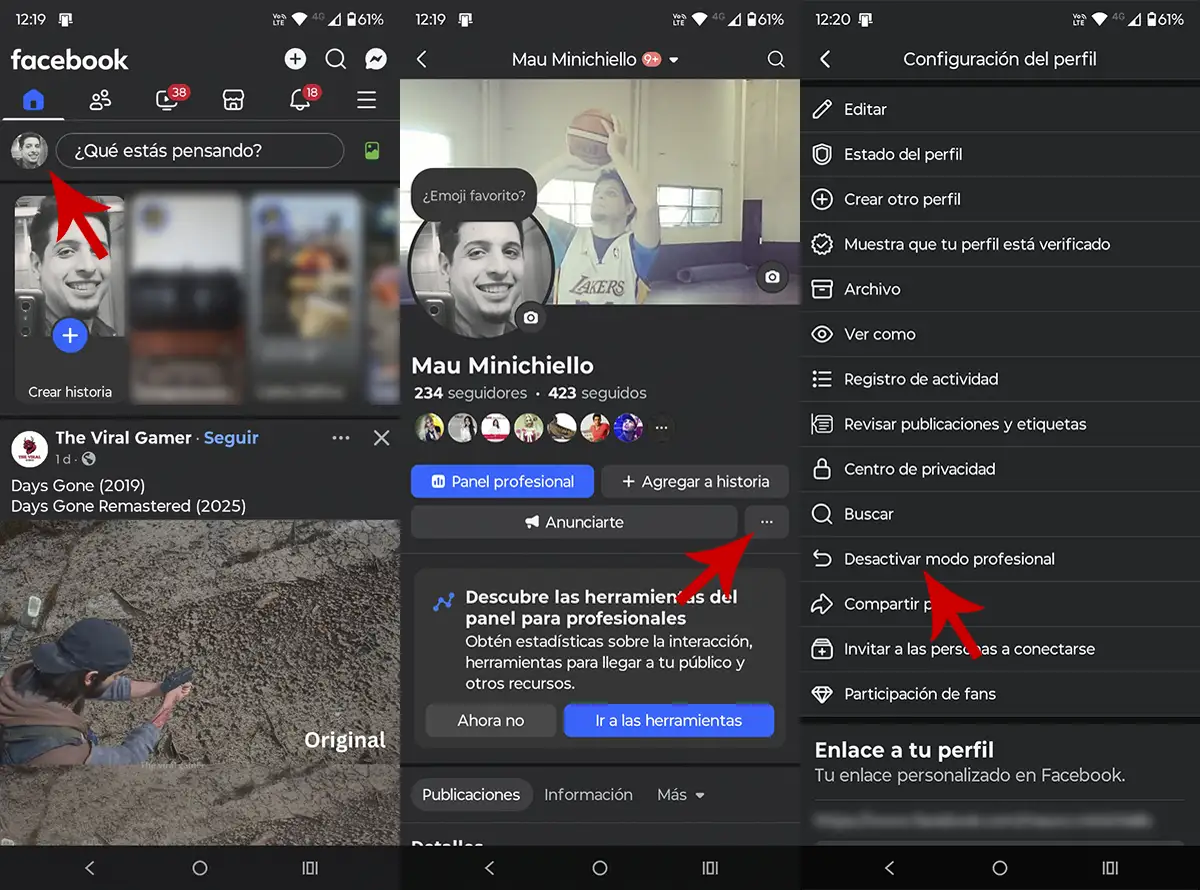Switch to the Información tab
The image size is (1200, 890).
point(588,795)
